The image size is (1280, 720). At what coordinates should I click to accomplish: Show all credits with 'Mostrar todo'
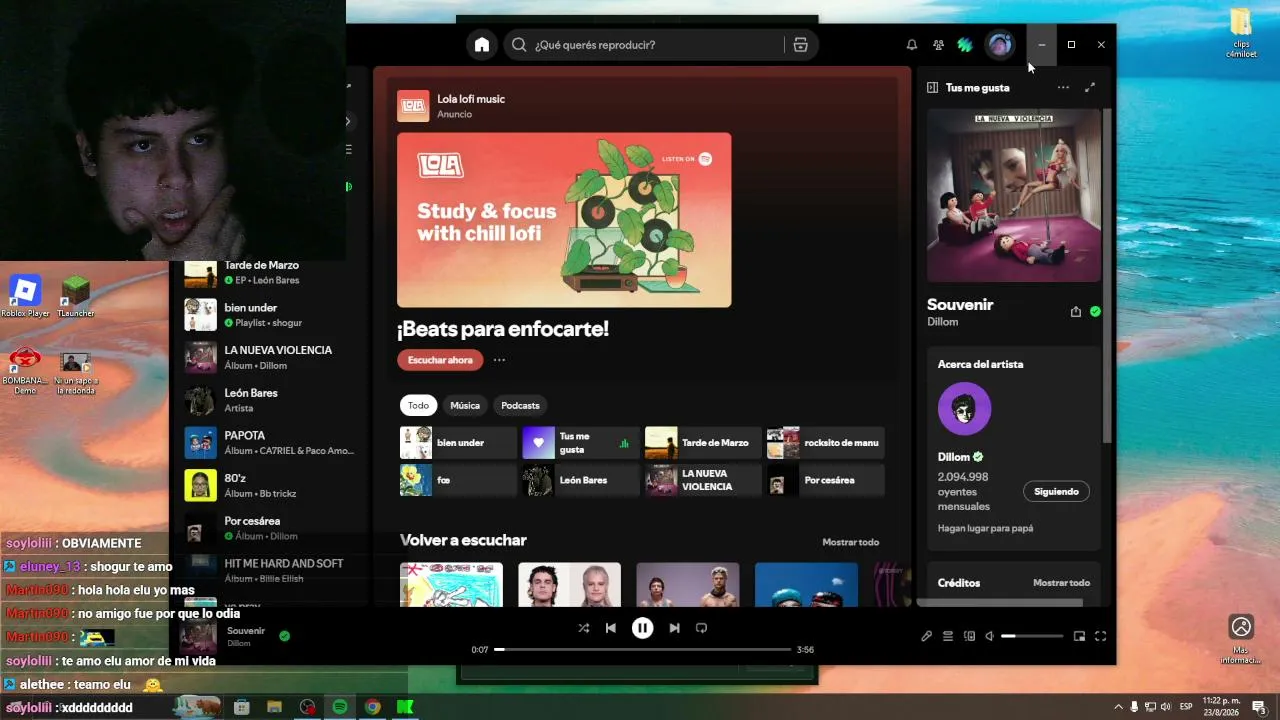(x=1061, y=583)
